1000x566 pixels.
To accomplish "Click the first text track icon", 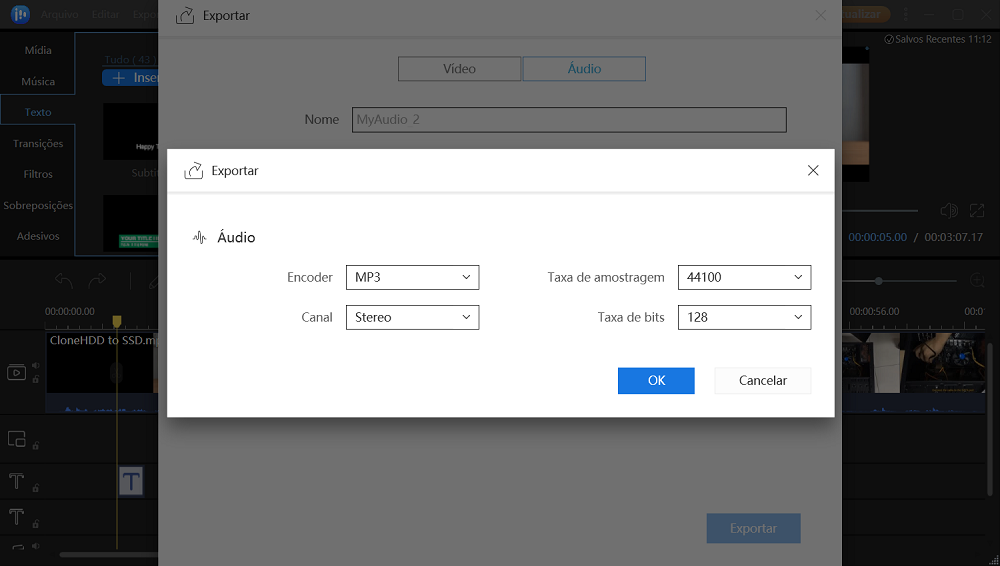I will click(16, 481).
